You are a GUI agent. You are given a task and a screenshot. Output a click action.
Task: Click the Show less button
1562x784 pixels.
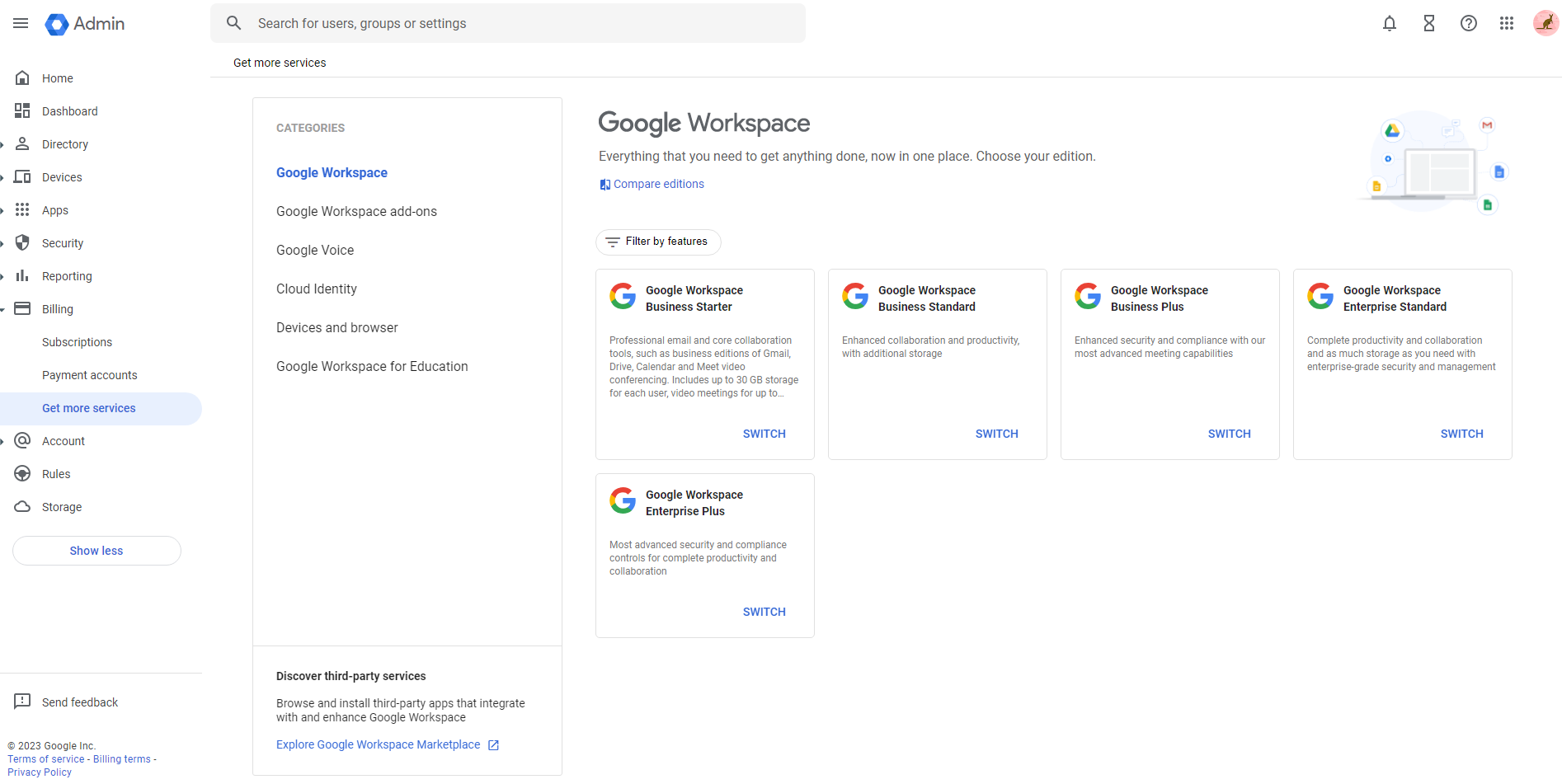coord(96,551)
